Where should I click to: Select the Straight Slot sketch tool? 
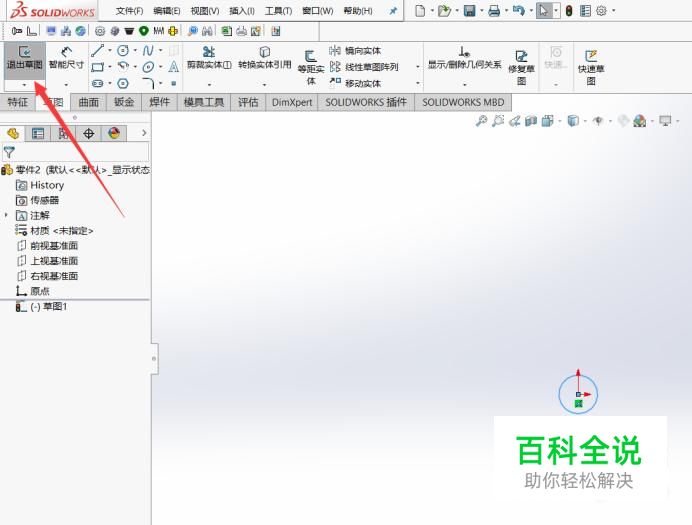point(98,83)
